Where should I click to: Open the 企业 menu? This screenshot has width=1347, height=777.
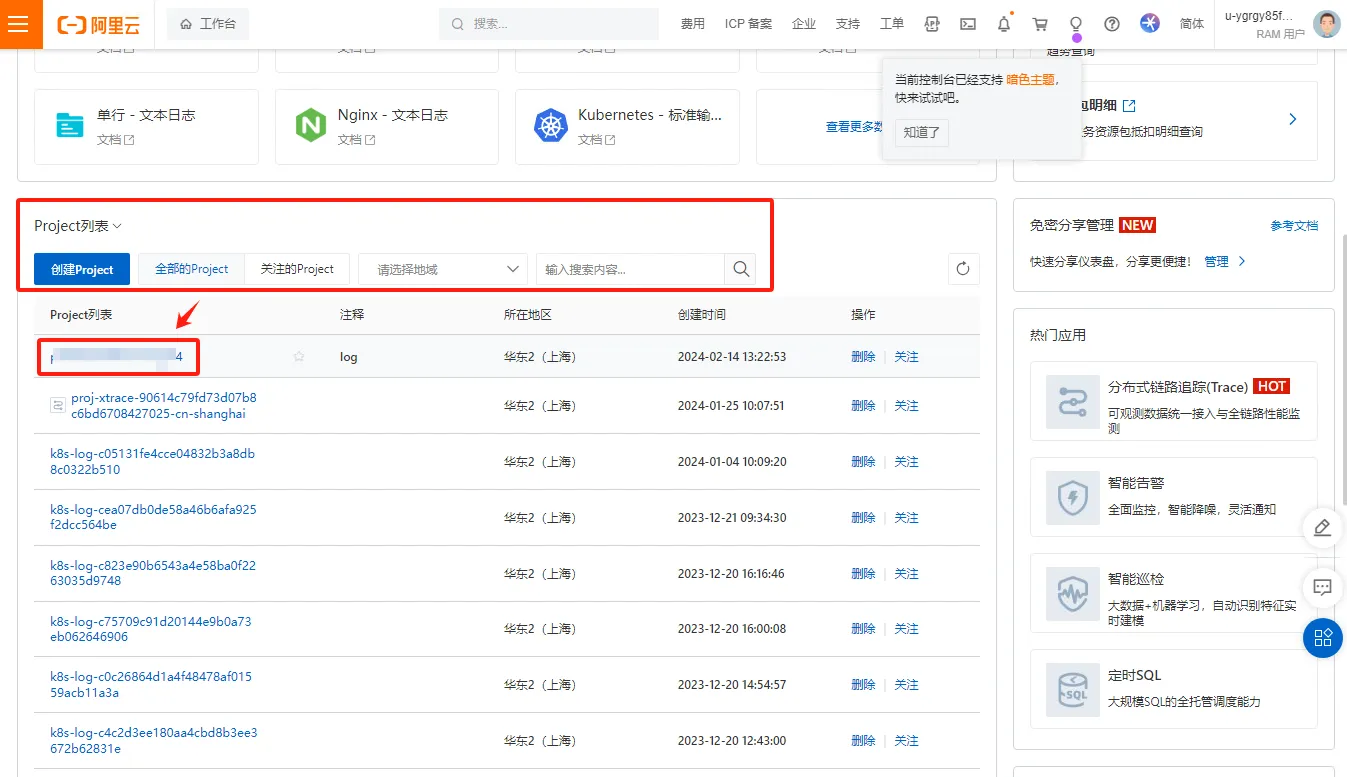[x=804, y=24]
